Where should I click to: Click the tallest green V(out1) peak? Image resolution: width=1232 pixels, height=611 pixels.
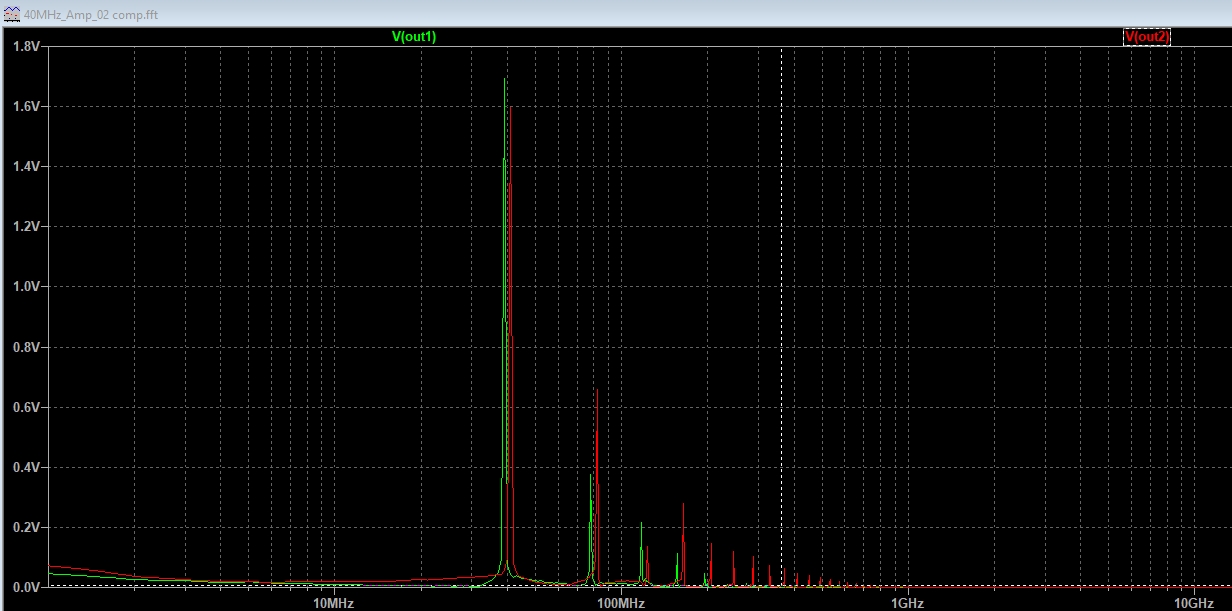(x=505, y=80)
